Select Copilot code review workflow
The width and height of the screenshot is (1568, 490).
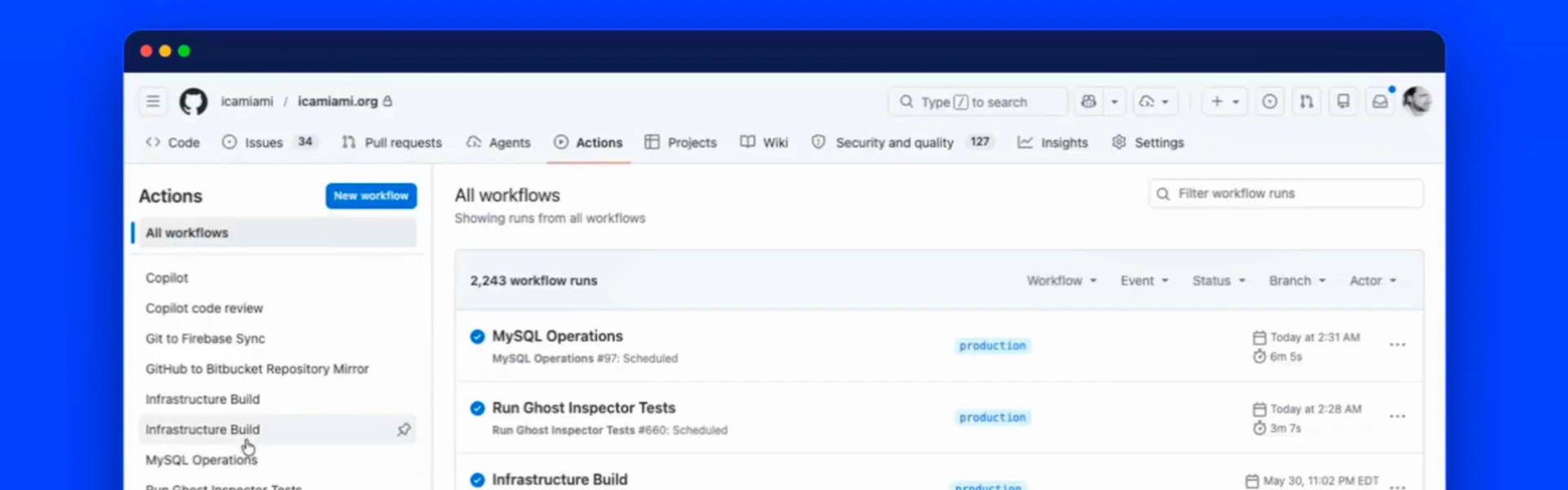204,308
